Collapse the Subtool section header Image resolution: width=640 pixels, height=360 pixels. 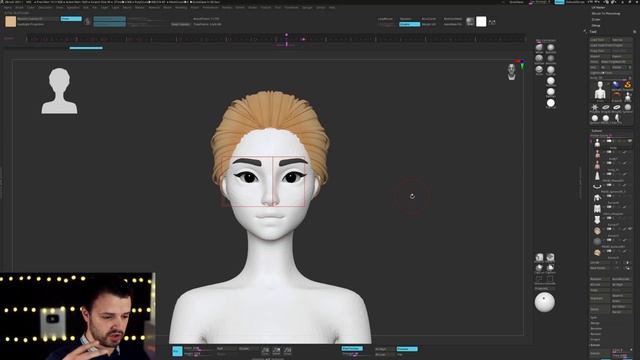(597, 131)
